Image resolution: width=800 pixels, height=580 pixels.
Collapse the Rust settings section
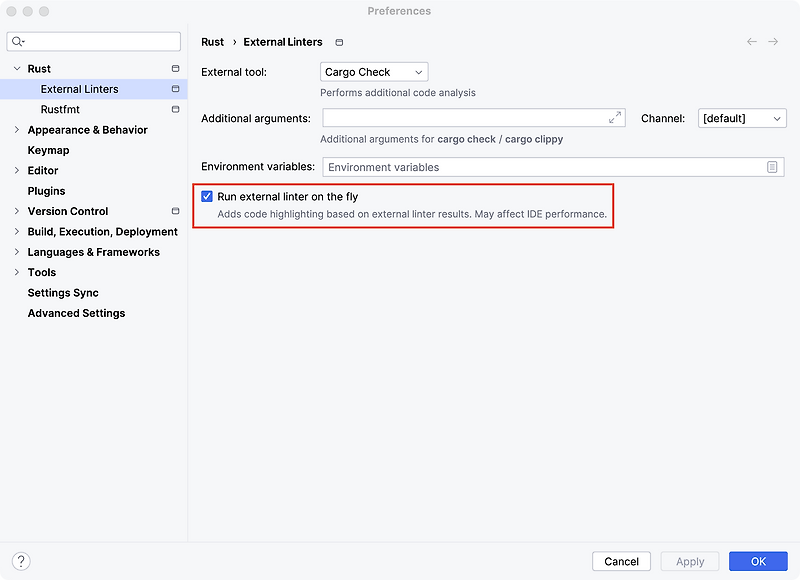tap(17, 69)
